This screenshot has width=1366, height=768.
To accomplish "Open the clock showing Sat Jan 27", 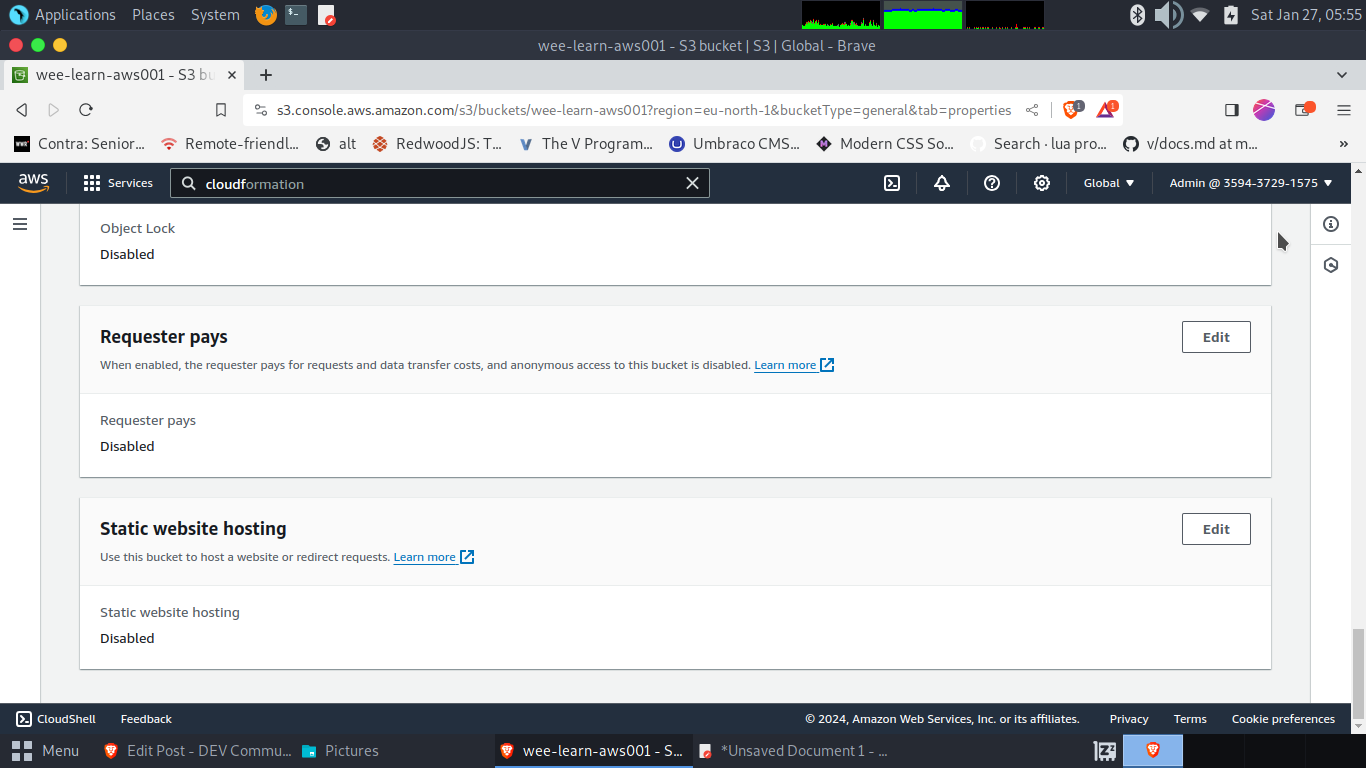I will point(1306,15).
